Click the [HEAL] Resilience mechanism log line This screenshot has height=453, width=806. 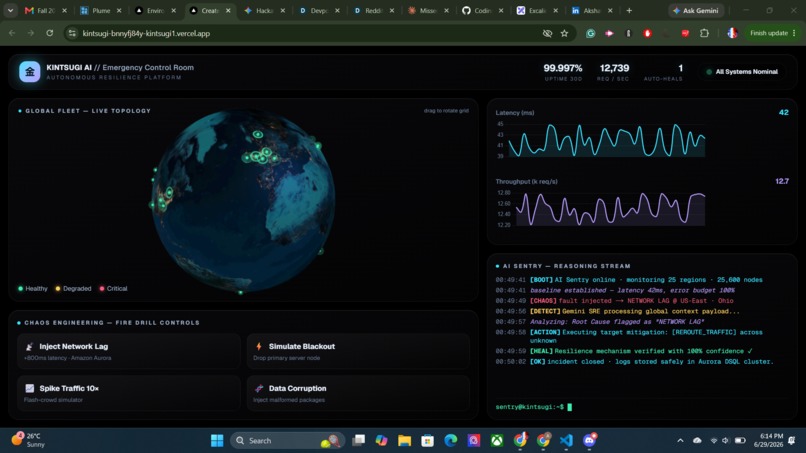coord(624,351)
